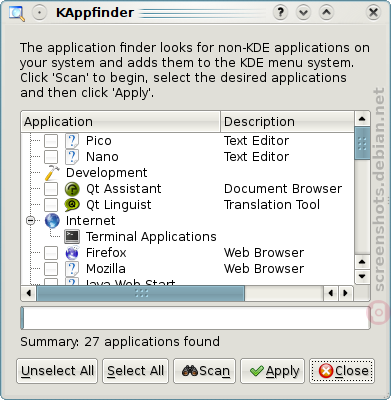Click the Mozilla question mark icon
This screenshot has height=400, width=391.
(x=72, y=269)
